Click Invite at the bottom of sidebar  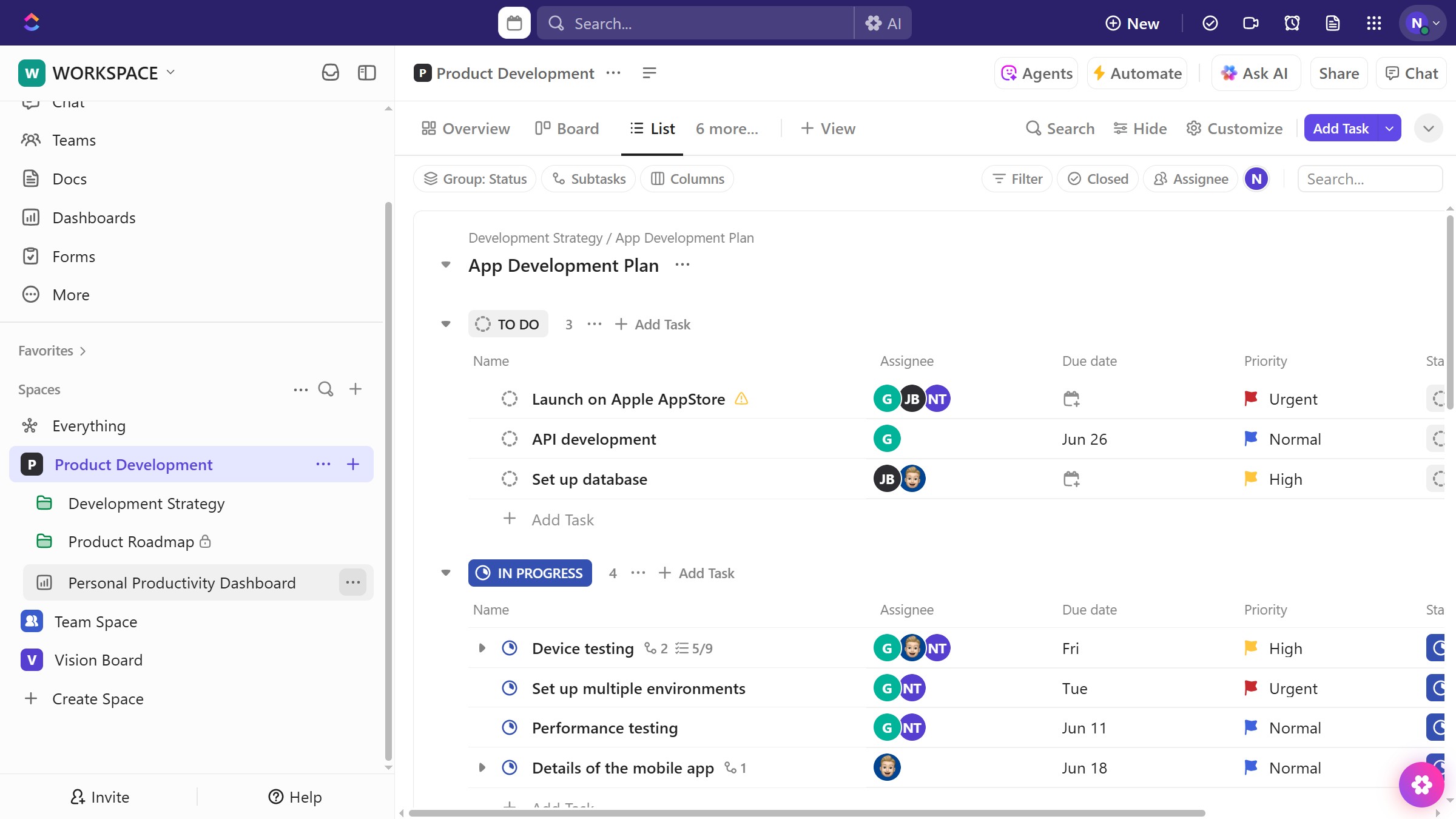tap(100, 797)
